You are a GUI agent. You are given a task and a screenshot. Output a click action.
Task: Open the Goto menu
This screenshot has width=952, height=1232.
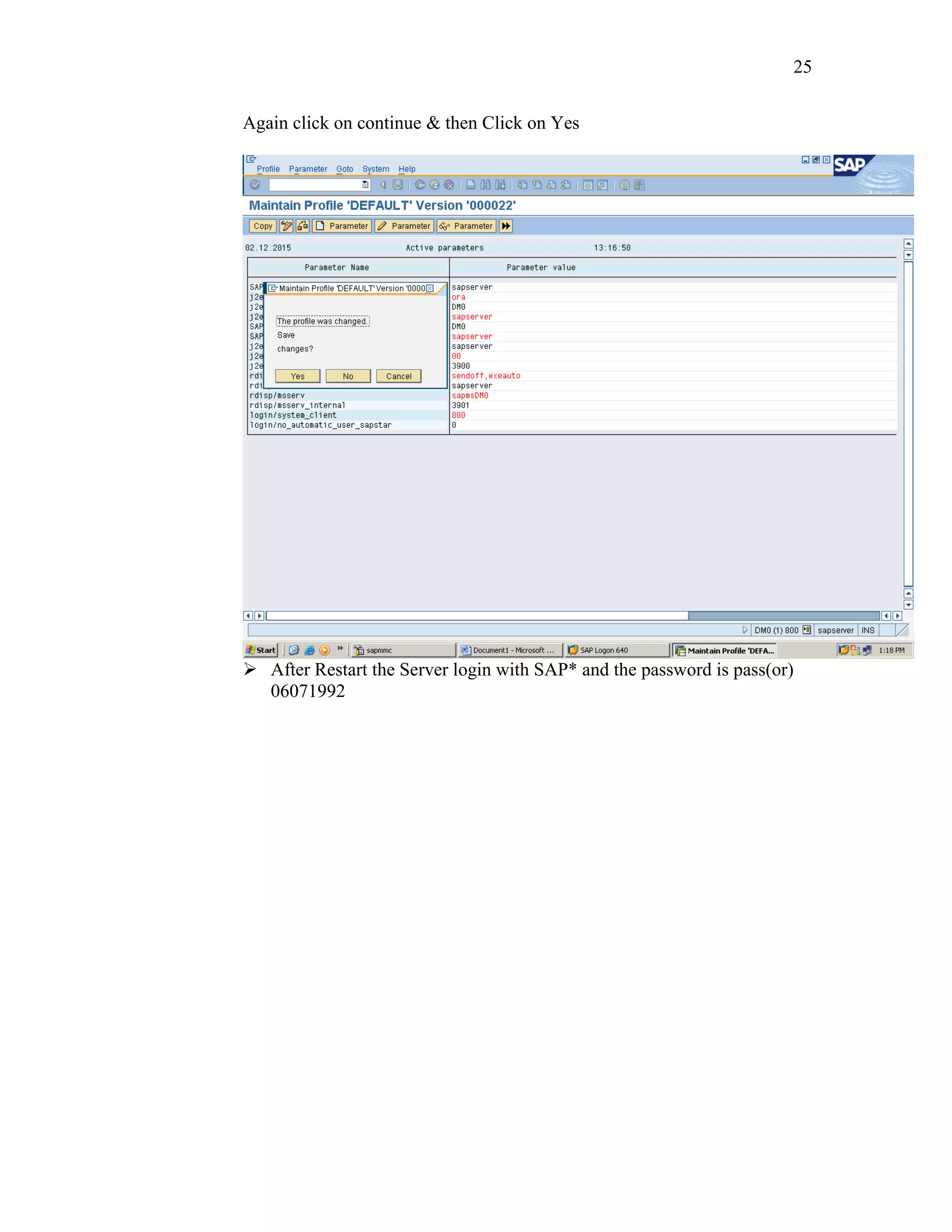(x=344, y=169)
